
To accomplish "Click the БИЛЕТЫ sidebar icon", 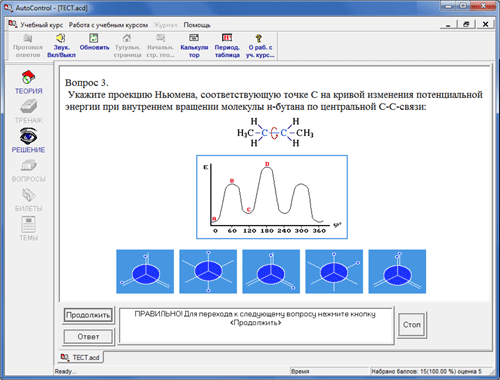I will click(x=28, y=200).
